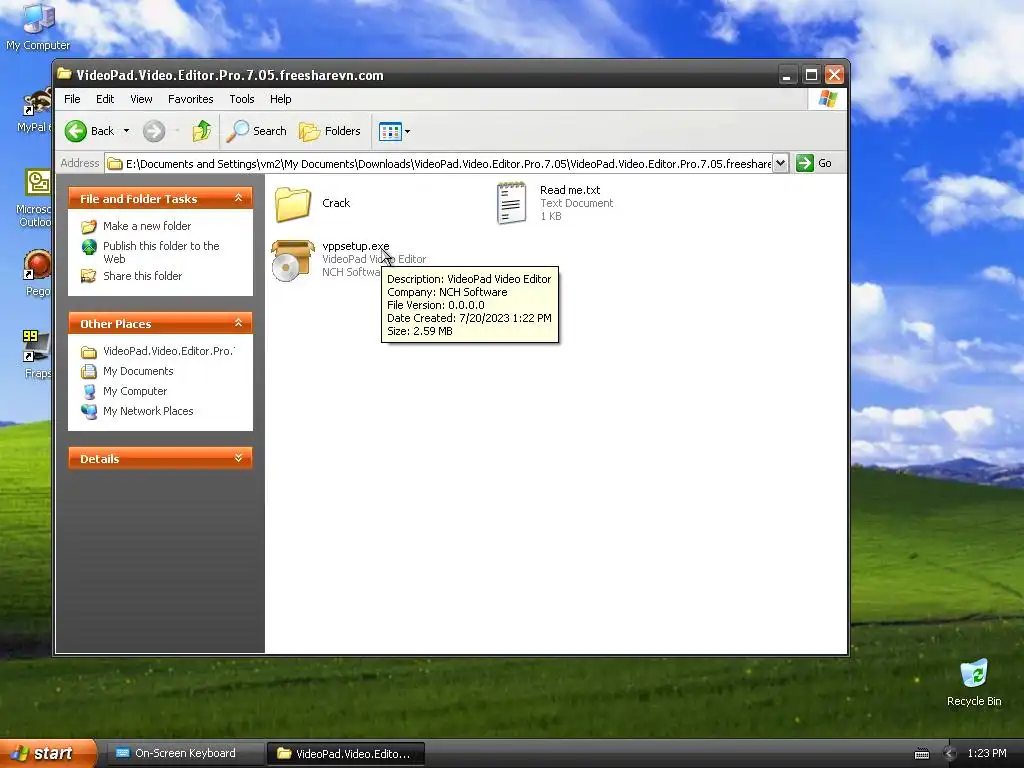Image resolution: width=1024 pixels, height=768 pixels.
Task: Open My Network Places link
Action: [148, 411]
